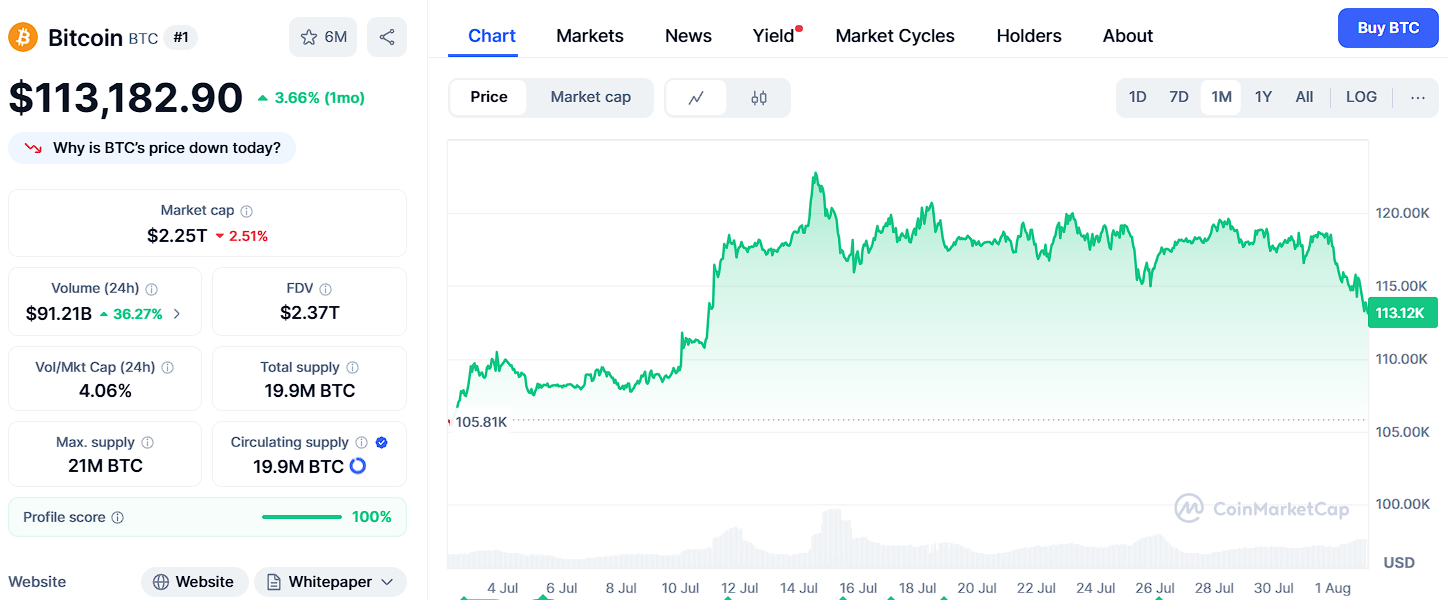Set chart range to 1Y

pyautogui.click(x=1263, y=97)
